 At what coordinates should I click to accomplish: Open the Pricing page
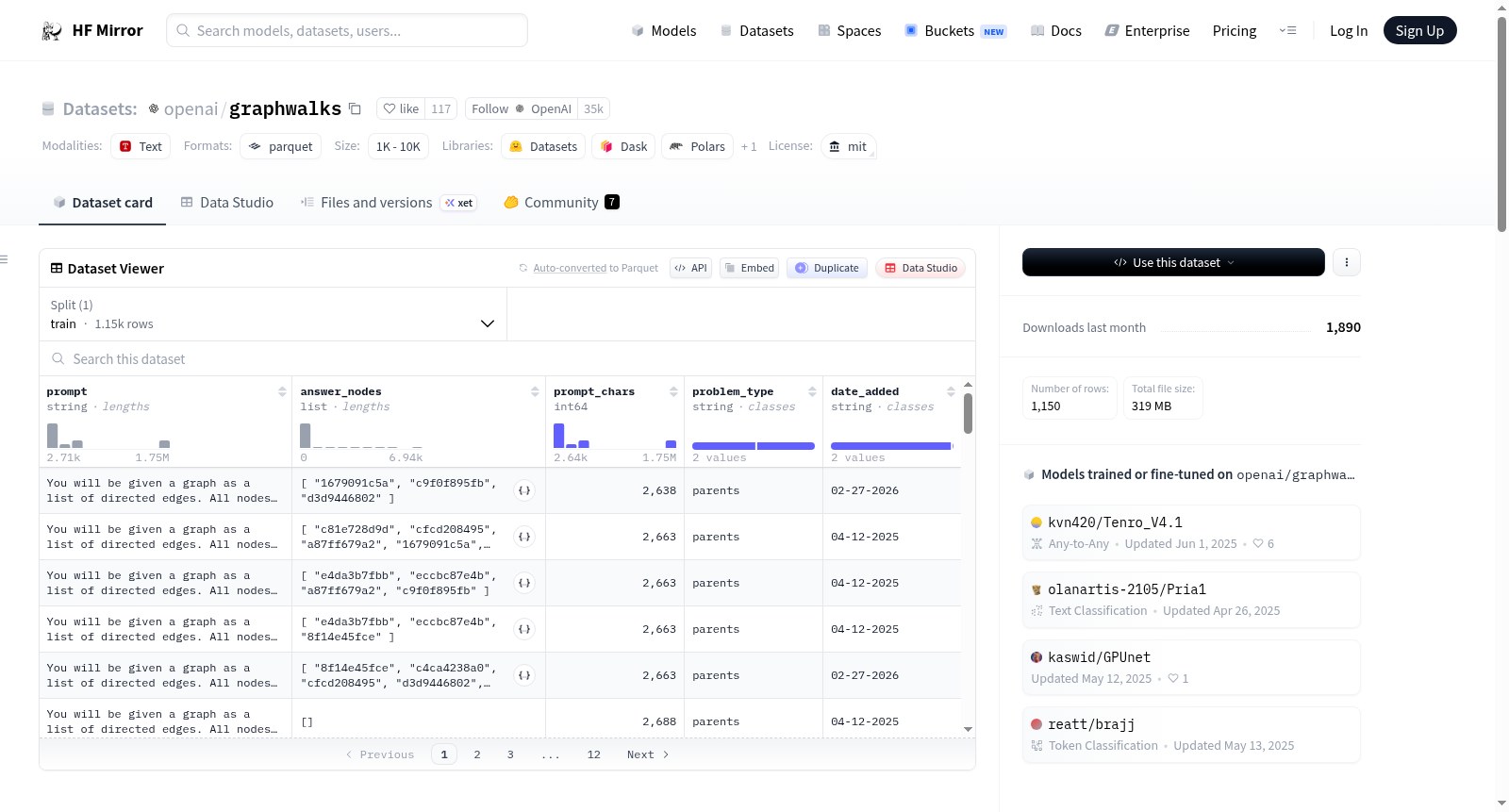point(1235,31)
